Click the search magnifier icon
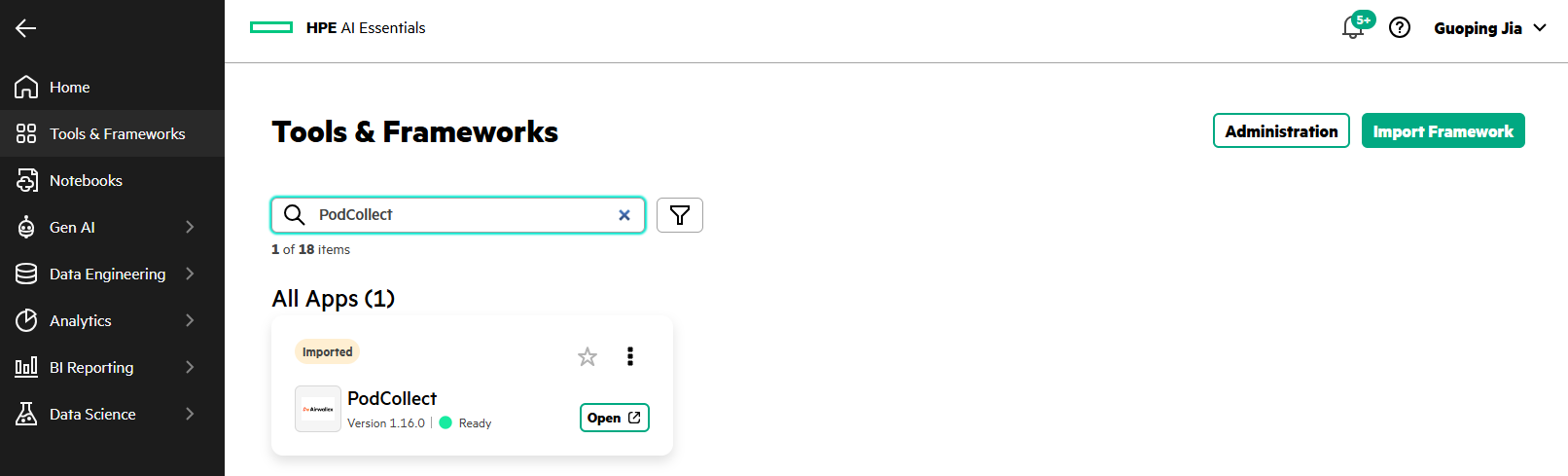Screen dimensions: 1568x476 coord(294,214)
